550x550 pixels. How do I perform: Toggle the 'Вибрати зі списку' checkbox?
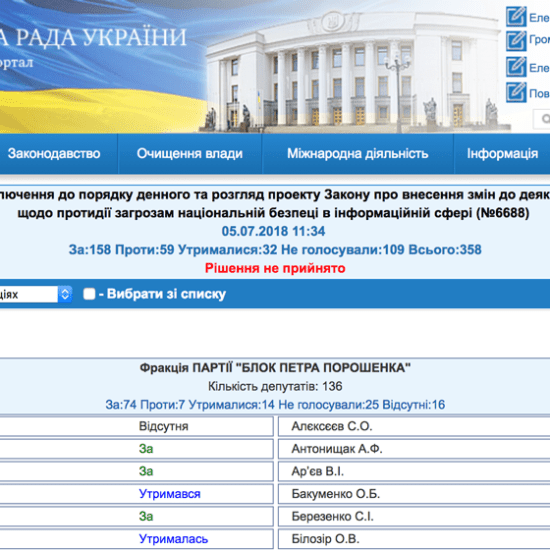click(89, 294)
